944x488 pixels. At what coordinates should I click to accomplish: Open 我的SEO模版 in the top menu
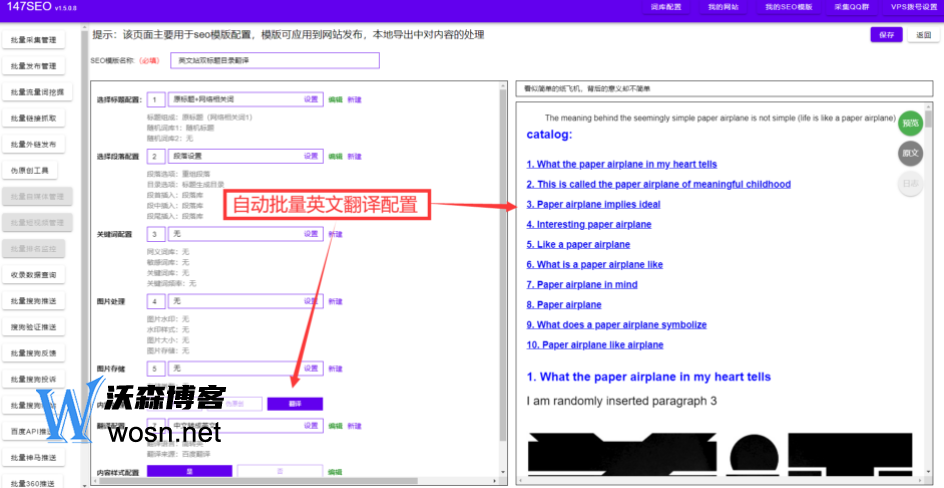click(788, 7)
